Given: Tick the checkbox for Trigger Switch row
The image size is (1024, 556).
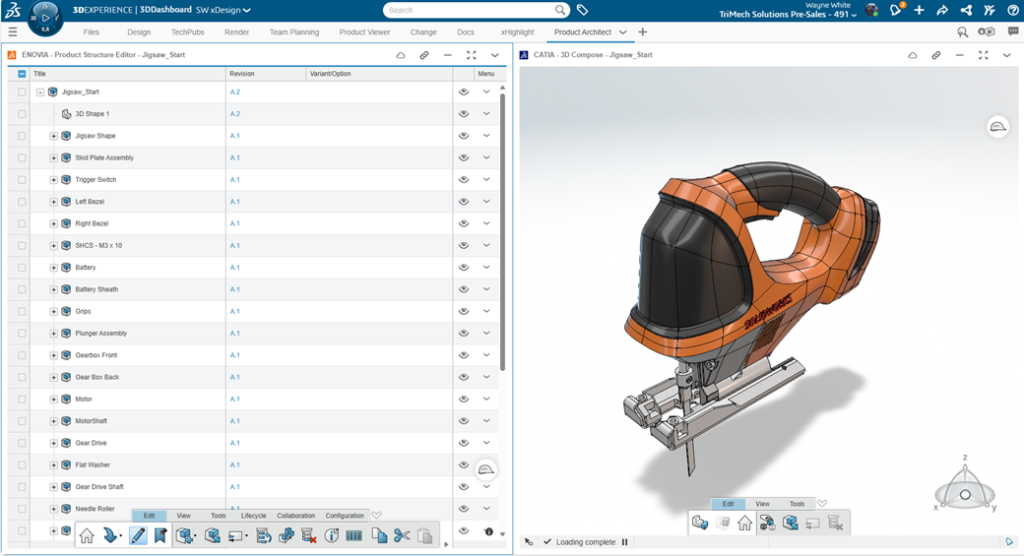Looking at the screenshot, I should tap(22, 180).
